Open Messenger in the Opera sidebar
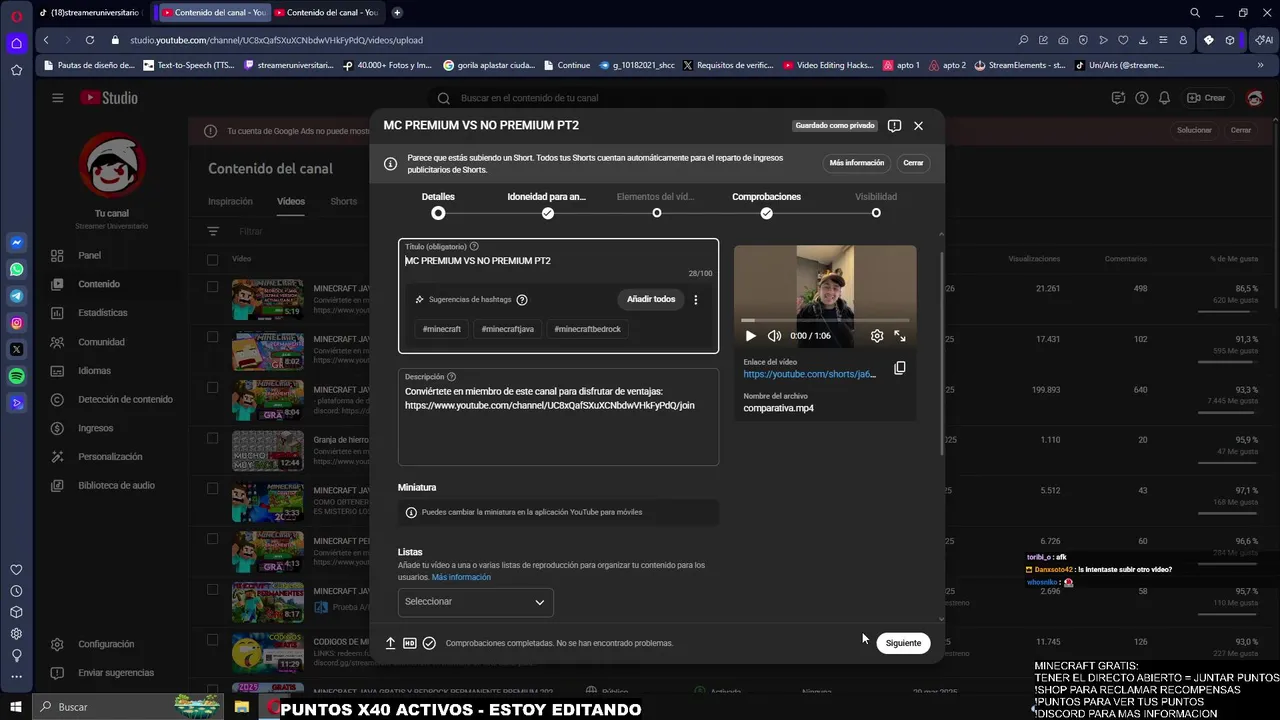 point(16,242)
